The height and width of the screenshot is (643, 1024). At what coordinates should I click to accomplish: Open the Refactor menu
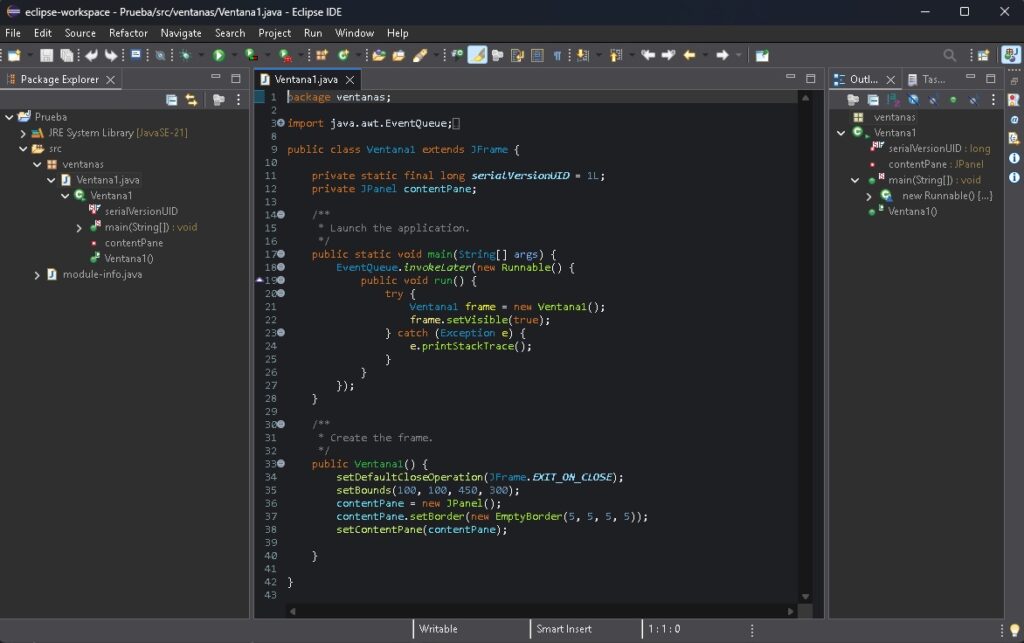(127, 33)
